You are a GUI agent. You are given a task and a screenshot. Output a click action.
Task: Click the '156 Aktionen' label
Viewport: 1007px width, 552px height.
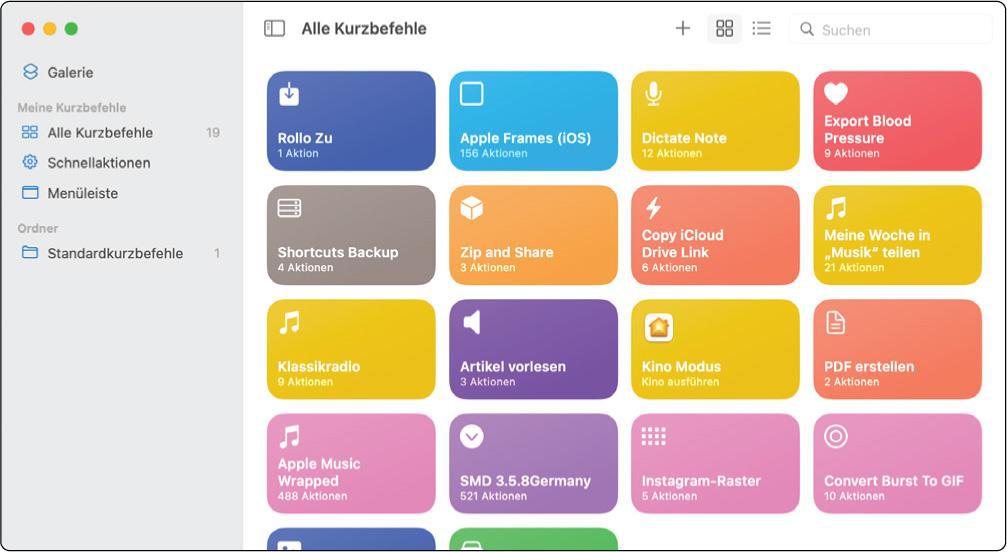tap(493, 153)
